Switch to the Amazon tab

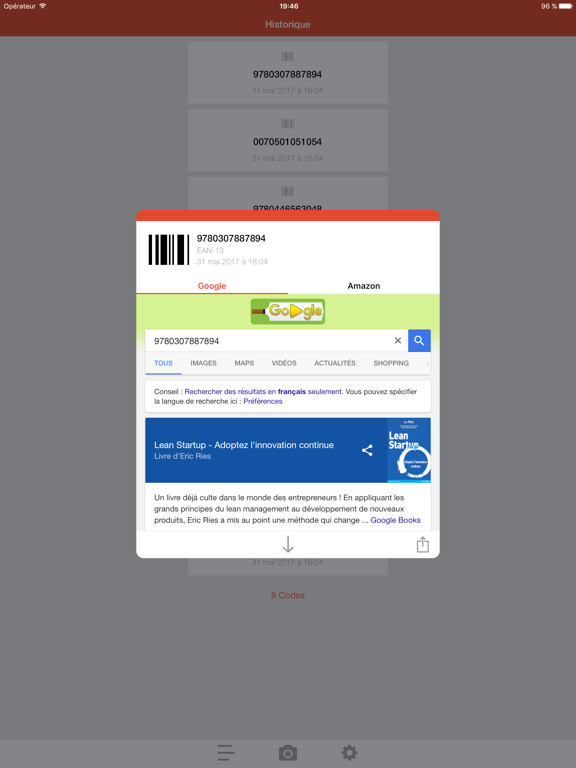[x=363, y=286]
